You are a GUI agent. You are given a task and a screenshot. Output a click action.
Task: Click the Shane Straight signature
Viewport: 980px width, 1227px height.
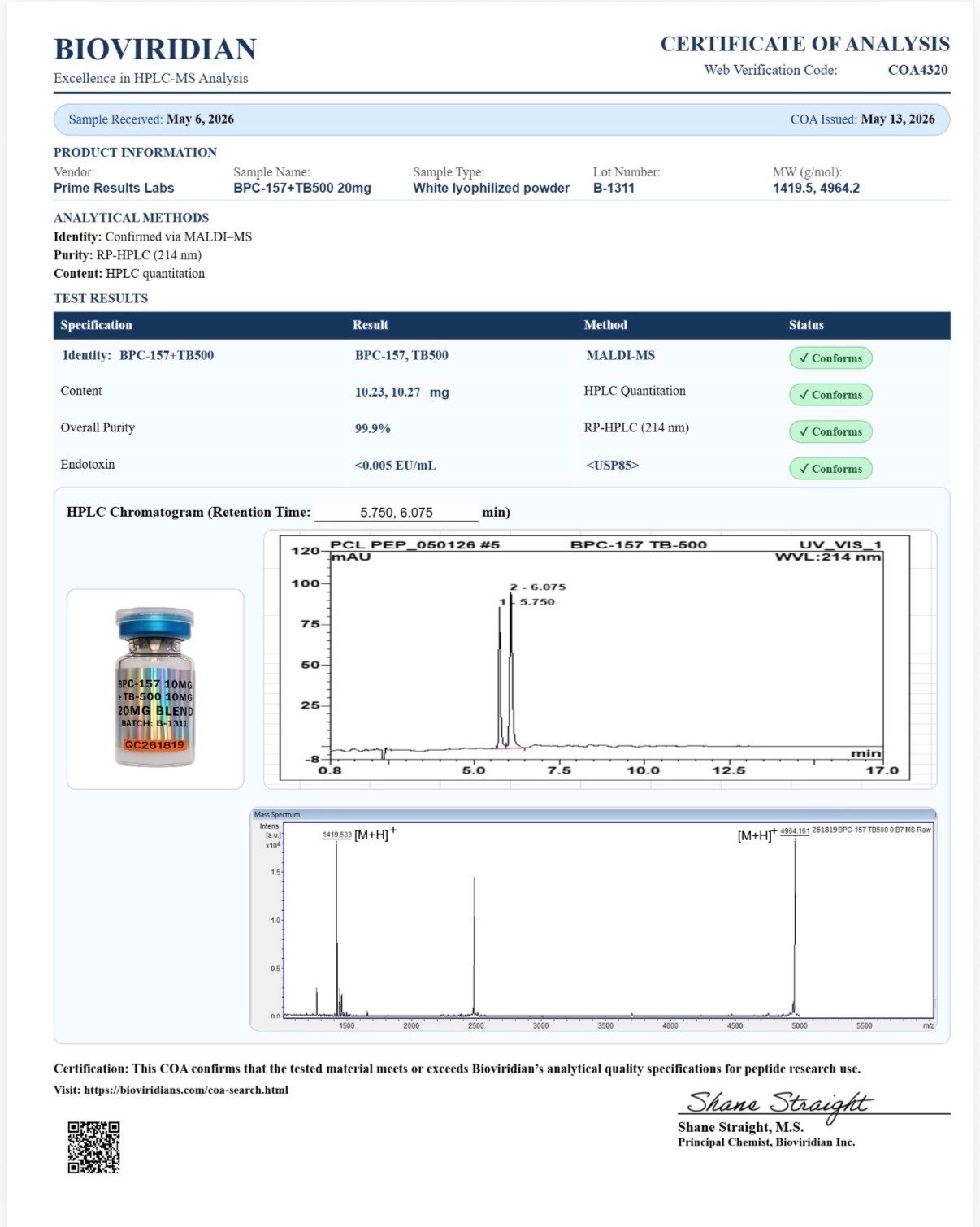tap(778, 1104)
